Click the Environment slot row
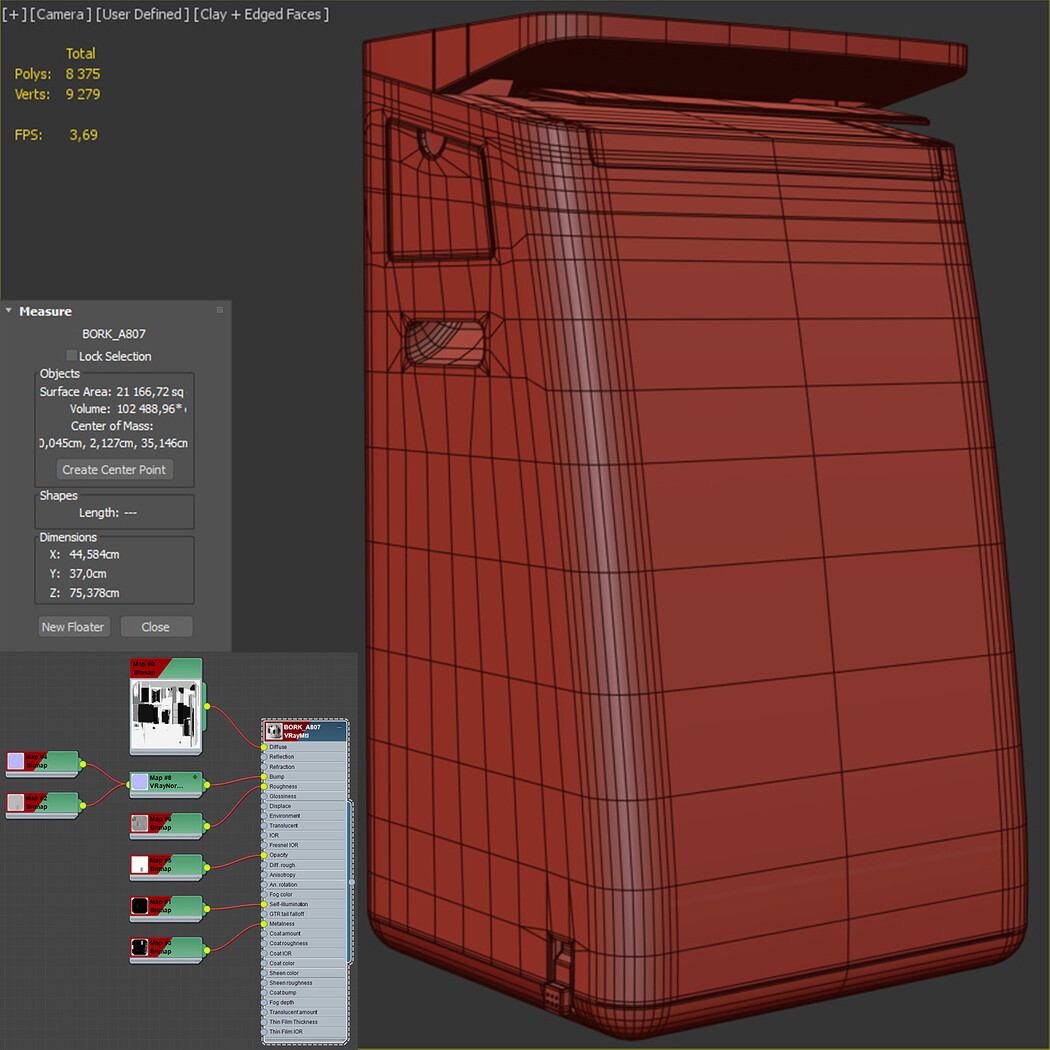 pos(305,816)
